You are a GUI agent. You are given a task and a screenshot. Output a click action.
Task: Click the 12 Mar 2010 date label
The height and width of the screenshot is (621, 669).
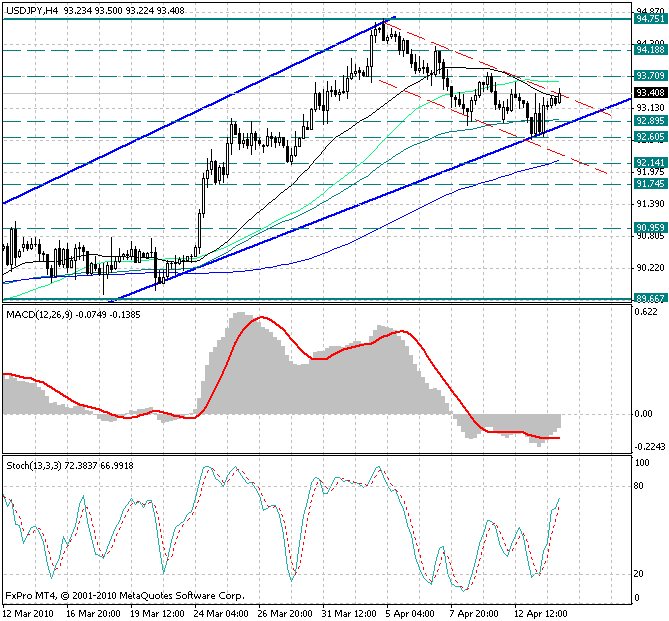click(x=28, y=614)
